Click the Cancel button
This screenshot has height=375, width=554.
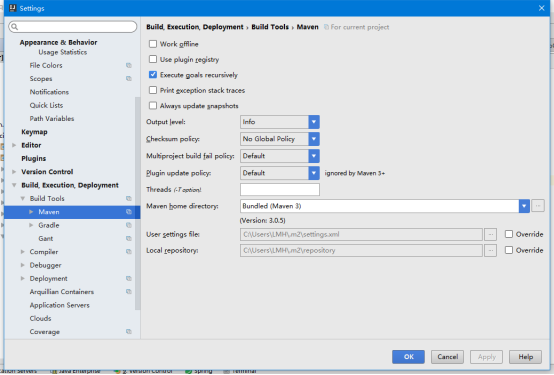click(447, 357)
